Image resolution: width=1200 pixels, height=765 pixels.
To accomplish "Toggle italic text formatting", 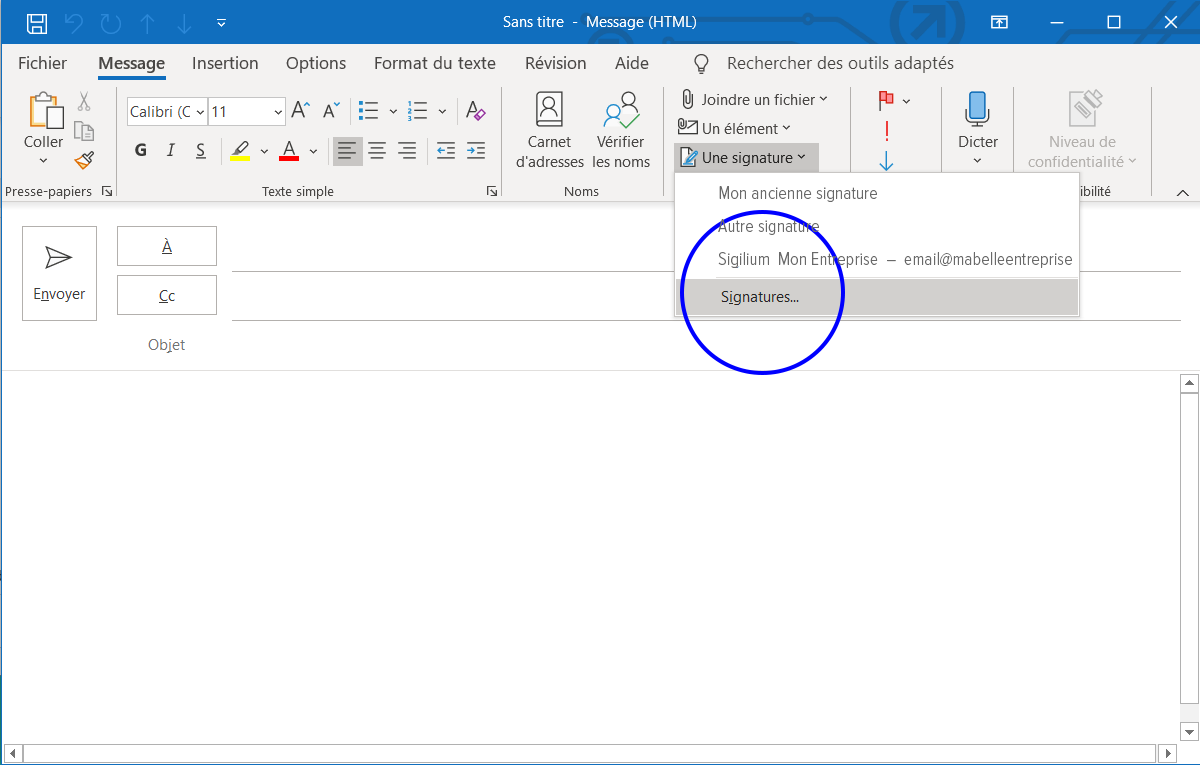I will [x=171, y=151].
